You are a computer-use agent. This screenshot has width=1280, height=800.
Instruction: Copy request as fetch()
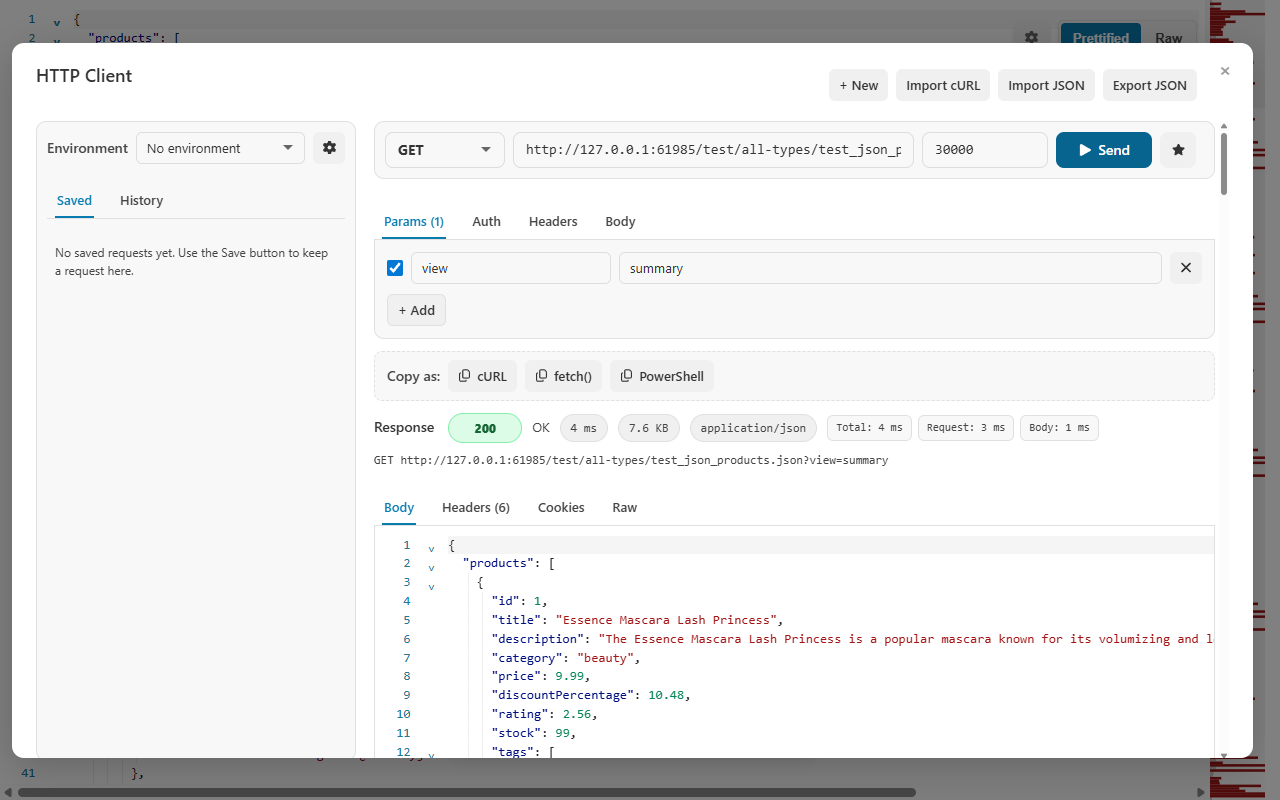[564, 377]
